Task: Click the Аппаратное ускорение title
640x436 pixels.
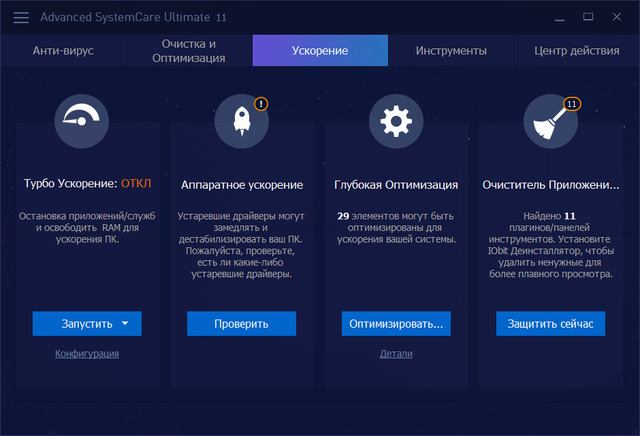Action: point(241,185)
